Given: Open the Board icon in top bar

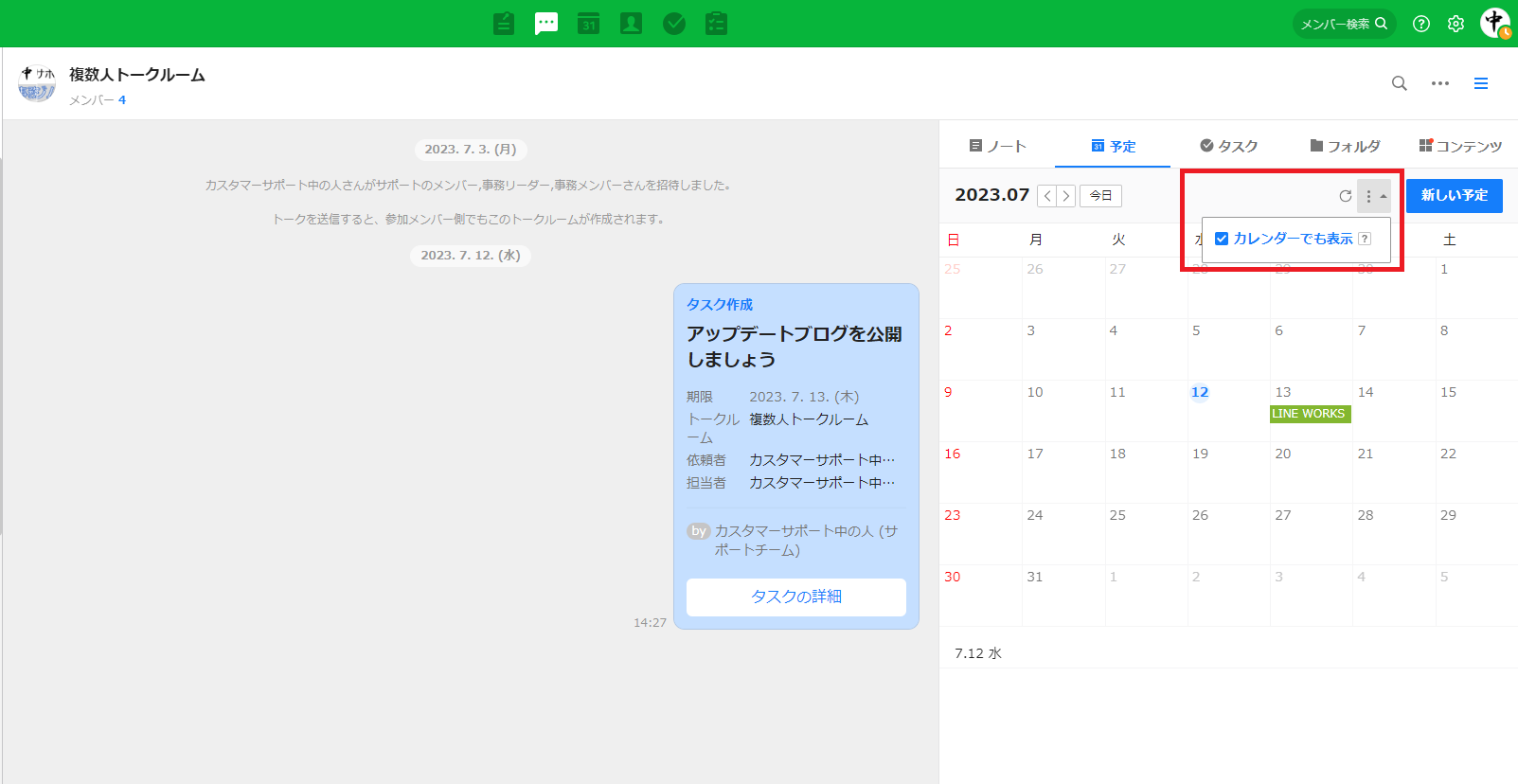Looking at the screenshot, I should tap(504, 24).
